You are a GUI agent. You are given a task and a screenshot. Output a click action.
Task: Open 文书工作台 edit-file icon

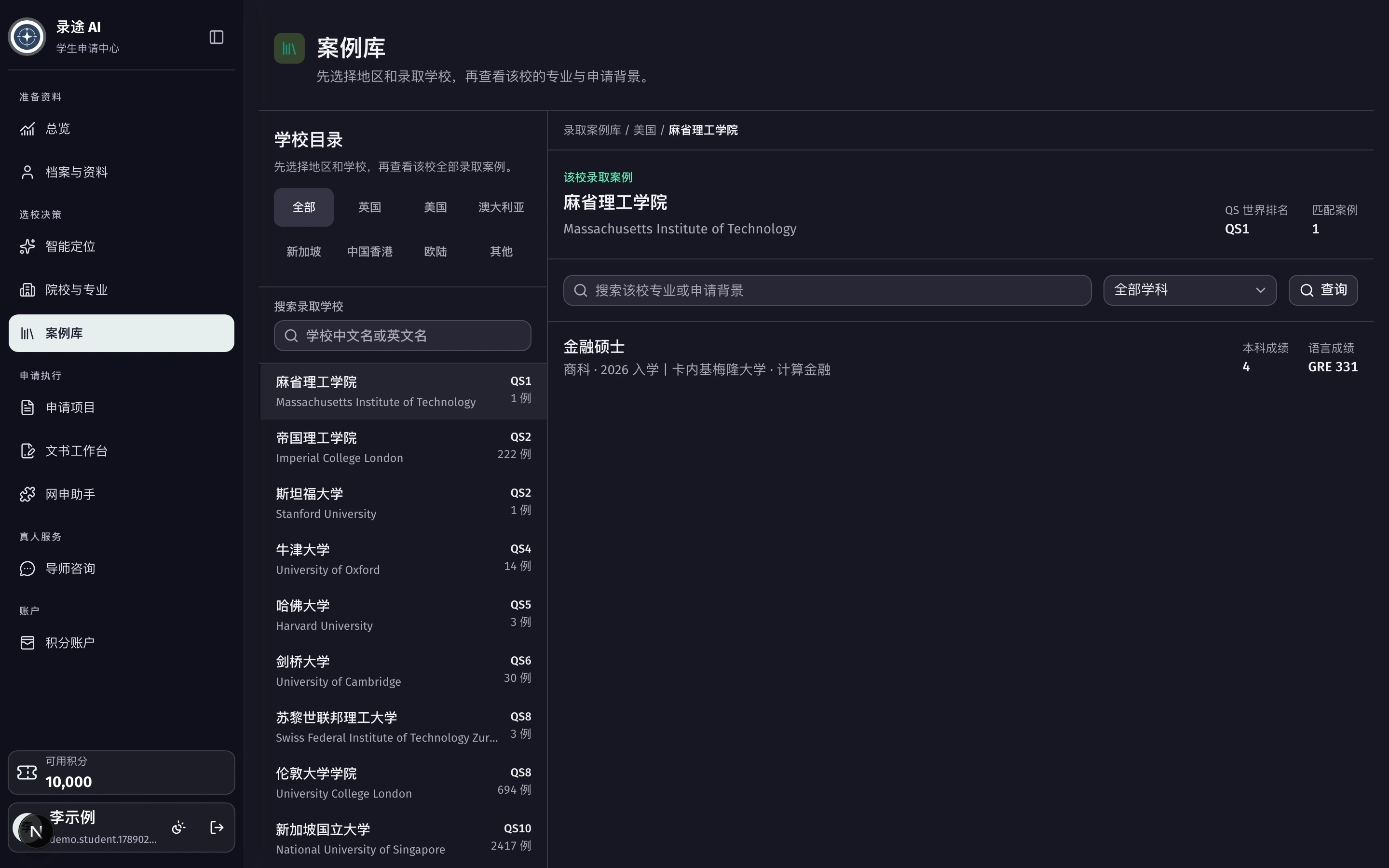[x=27, y=451]
